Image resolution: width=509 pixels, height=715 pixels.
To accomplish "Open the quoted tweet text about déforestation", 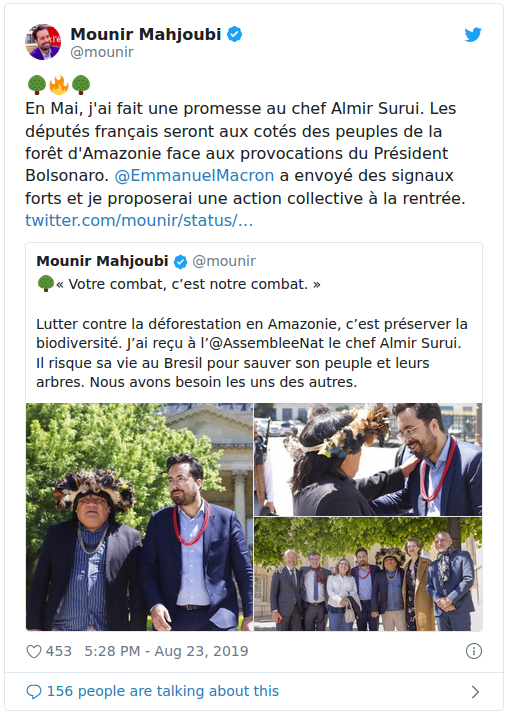I will (x=252, y=353).
